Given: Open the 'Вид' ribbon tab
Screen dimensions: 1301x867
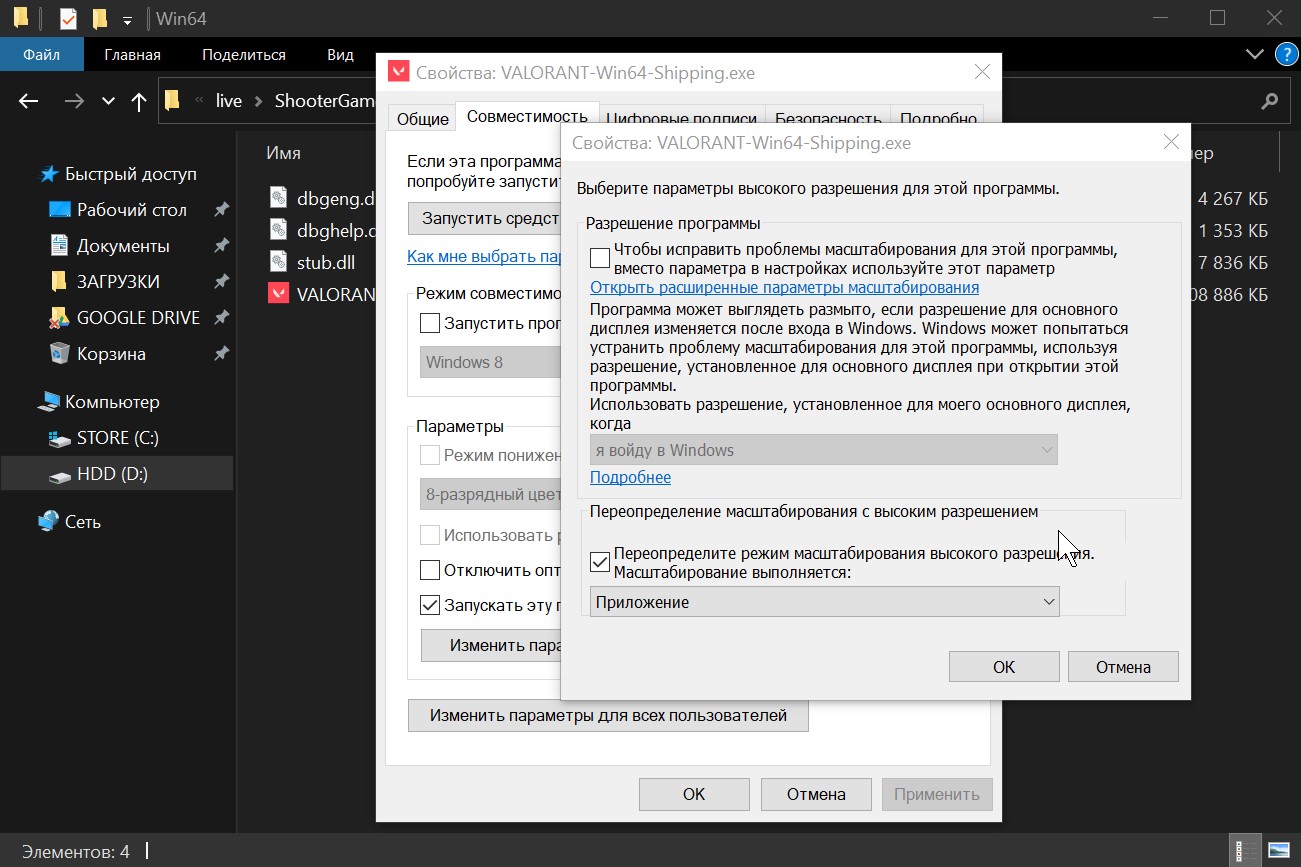Looking at the screenshot, I should 340,55.
